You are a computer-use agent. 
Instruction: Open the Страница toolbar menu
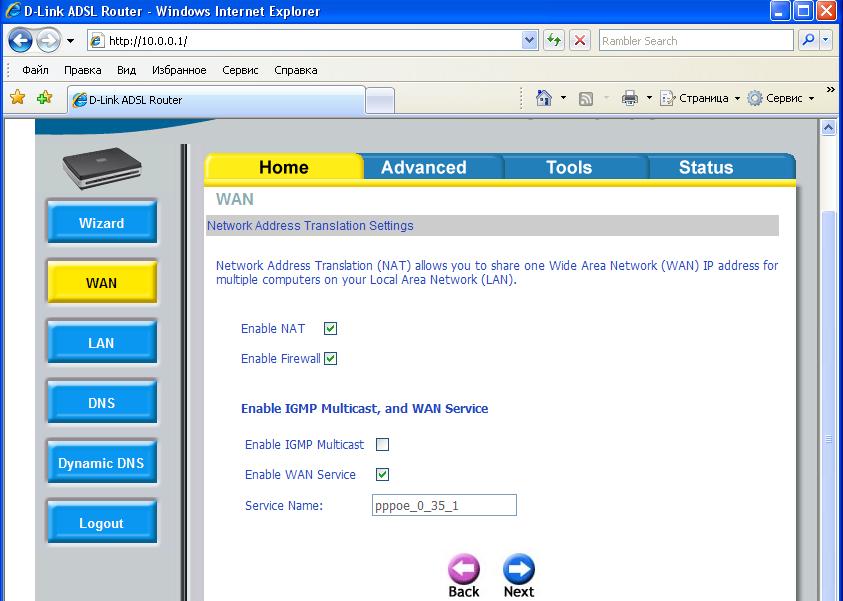click(x=700, y=98)
